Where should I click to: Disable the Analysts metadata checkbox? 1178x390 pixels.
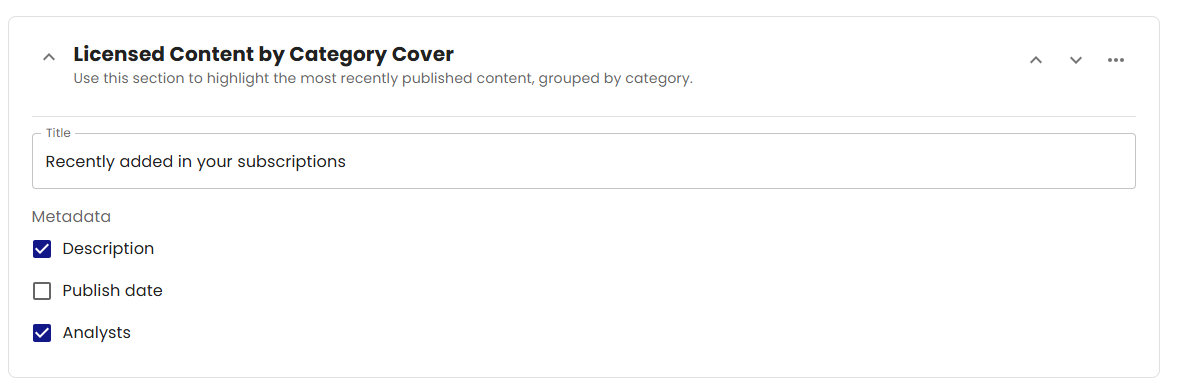[42, 333]
